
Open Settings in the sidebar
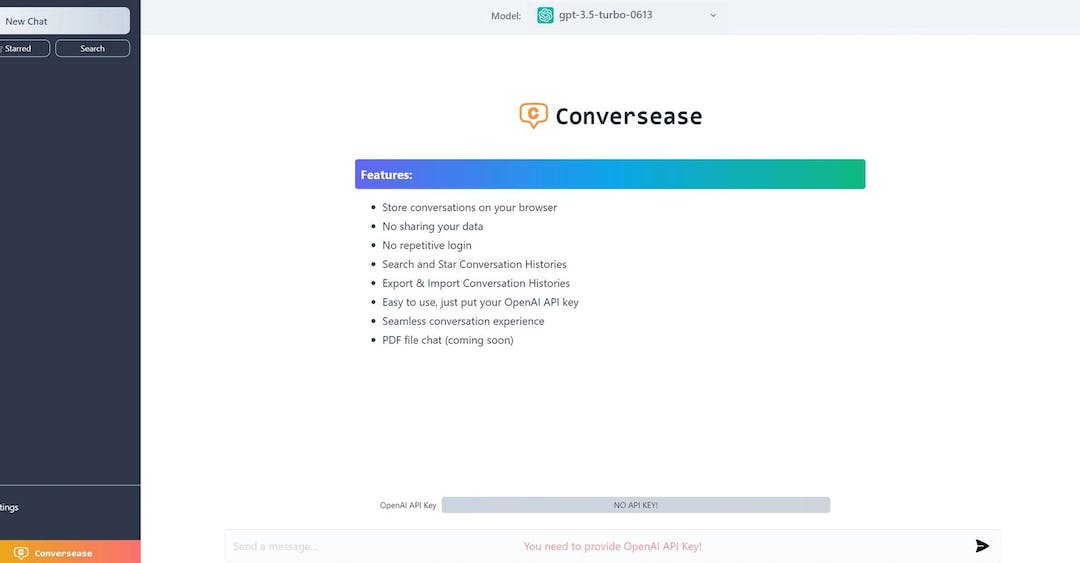click(x=10, y=507)
